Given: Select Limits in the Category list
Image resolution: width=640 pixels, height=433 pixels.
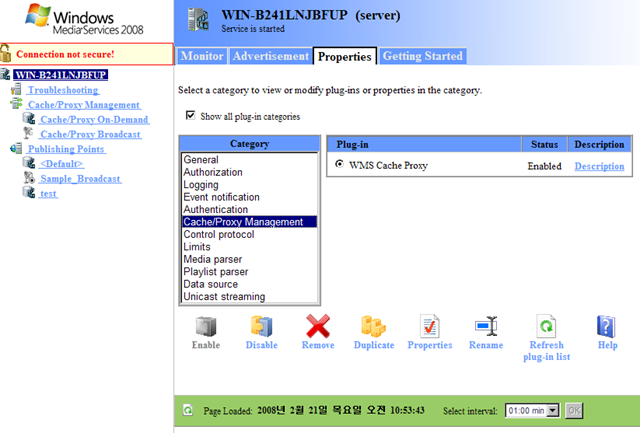Looking at the screenshot, I should (249, 246).
